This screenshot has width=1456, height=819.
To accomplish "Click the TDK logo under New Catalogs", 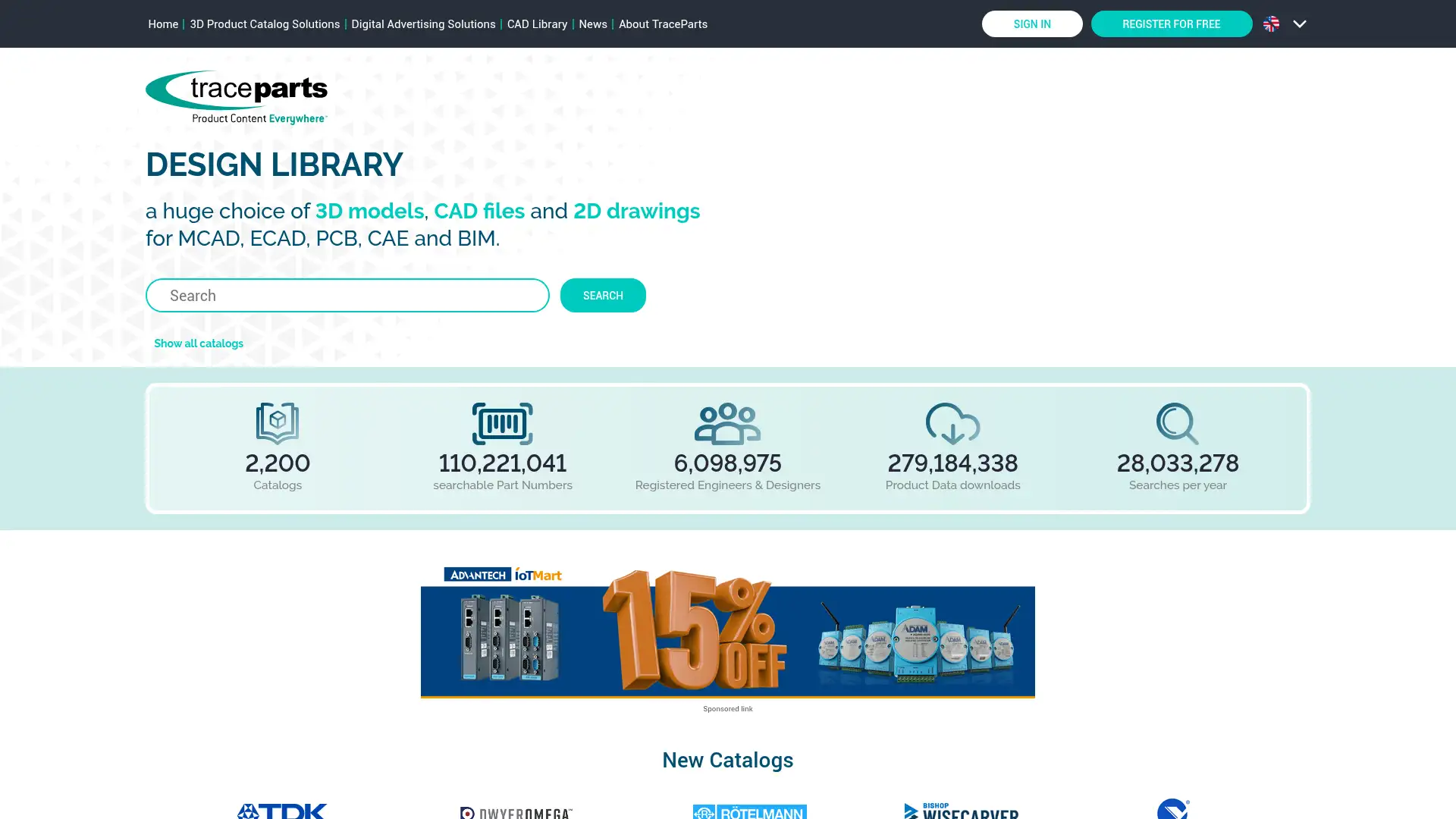I will (x=282, y=811).
